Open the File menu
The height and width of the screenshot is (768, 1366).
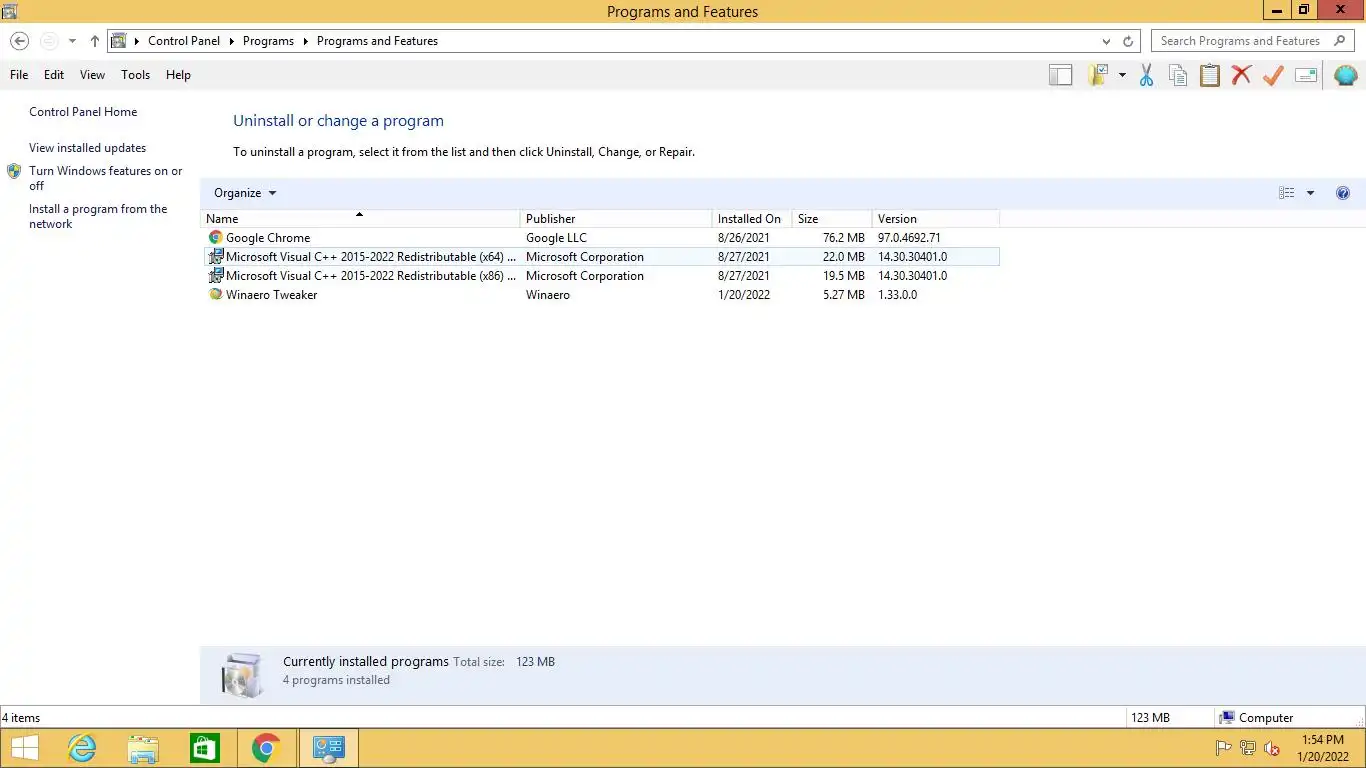tap(19, 75)
